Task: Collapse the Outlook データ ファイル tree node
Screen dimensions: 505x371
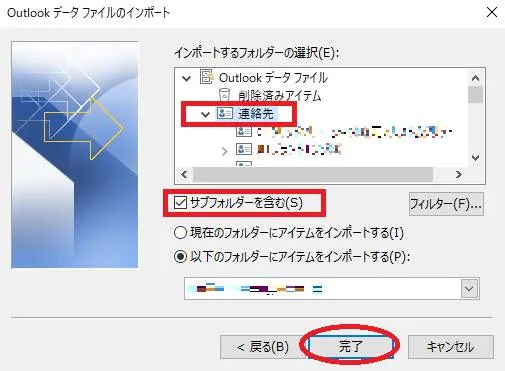Action: pos(187,79)
